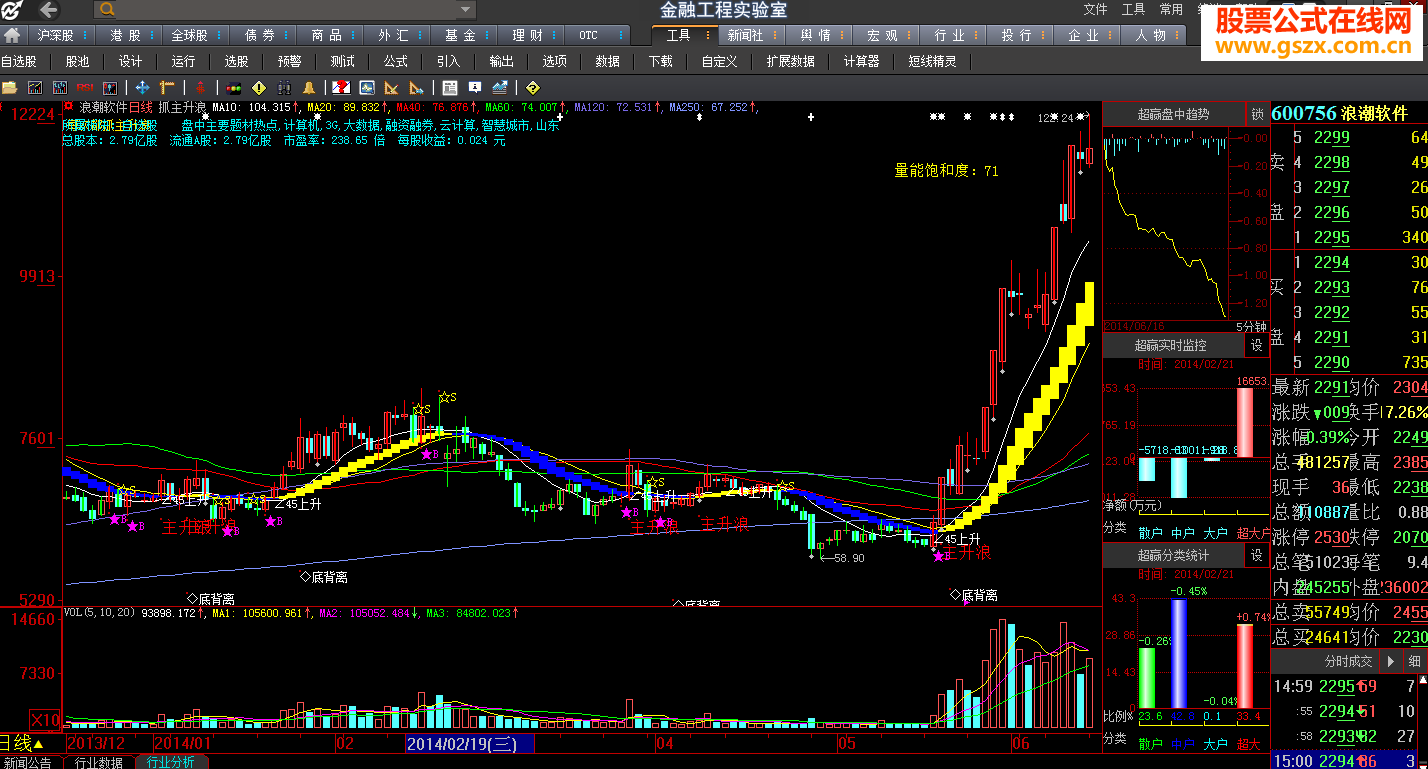This screenshot has width=1428, height=769.
Task: Click the 细 detail button beside 分时成交
Action: coord(1414,661)
